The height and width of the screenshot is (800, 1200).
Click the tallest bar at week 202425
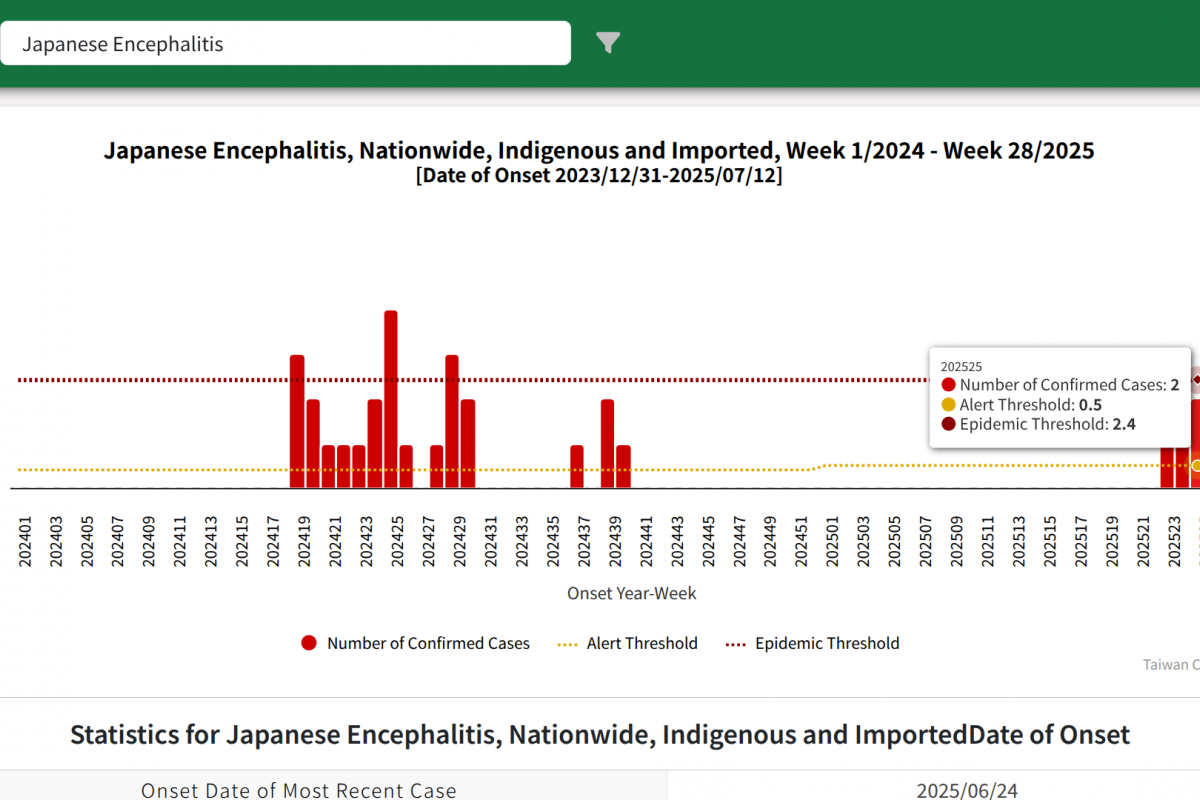pyautogui.click(x=391, y=399)
